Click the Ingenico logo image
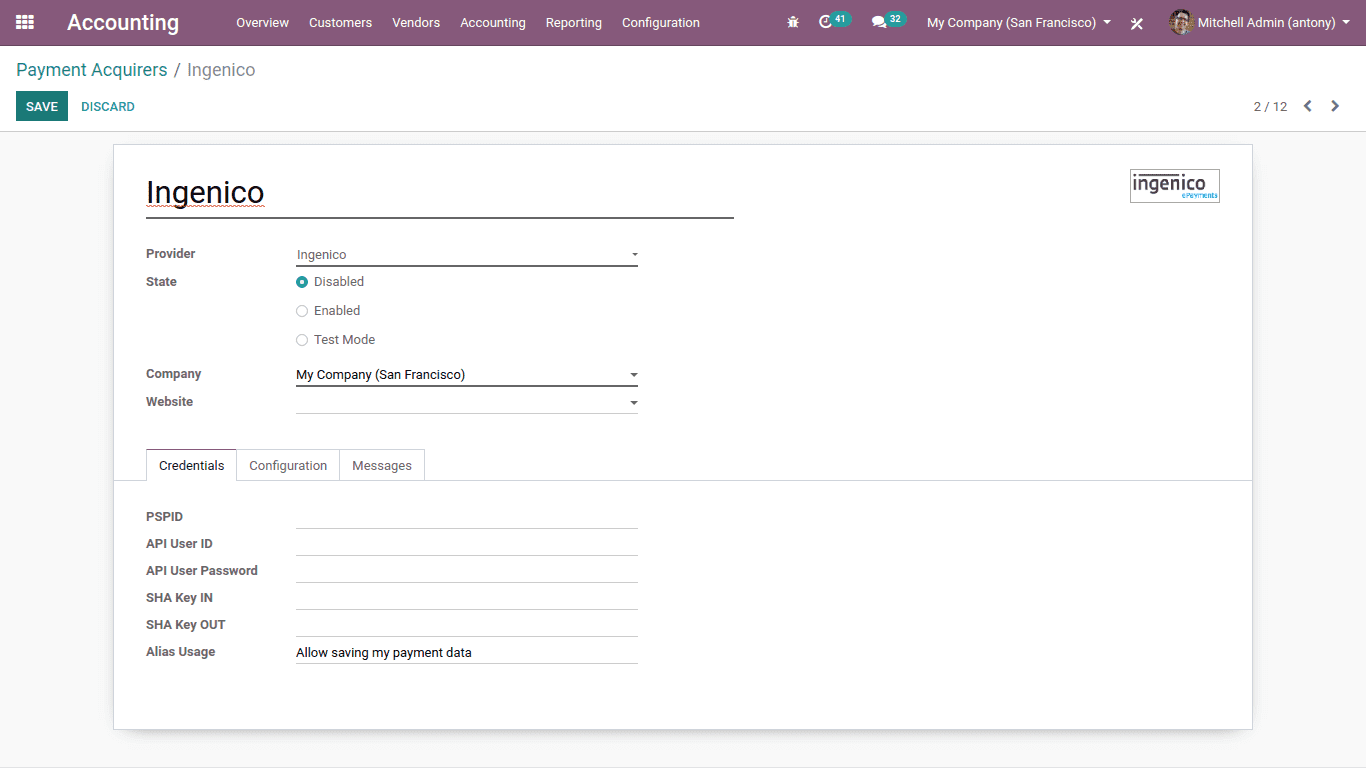This screenshot has height=768, width=1366. (1175, 186)
